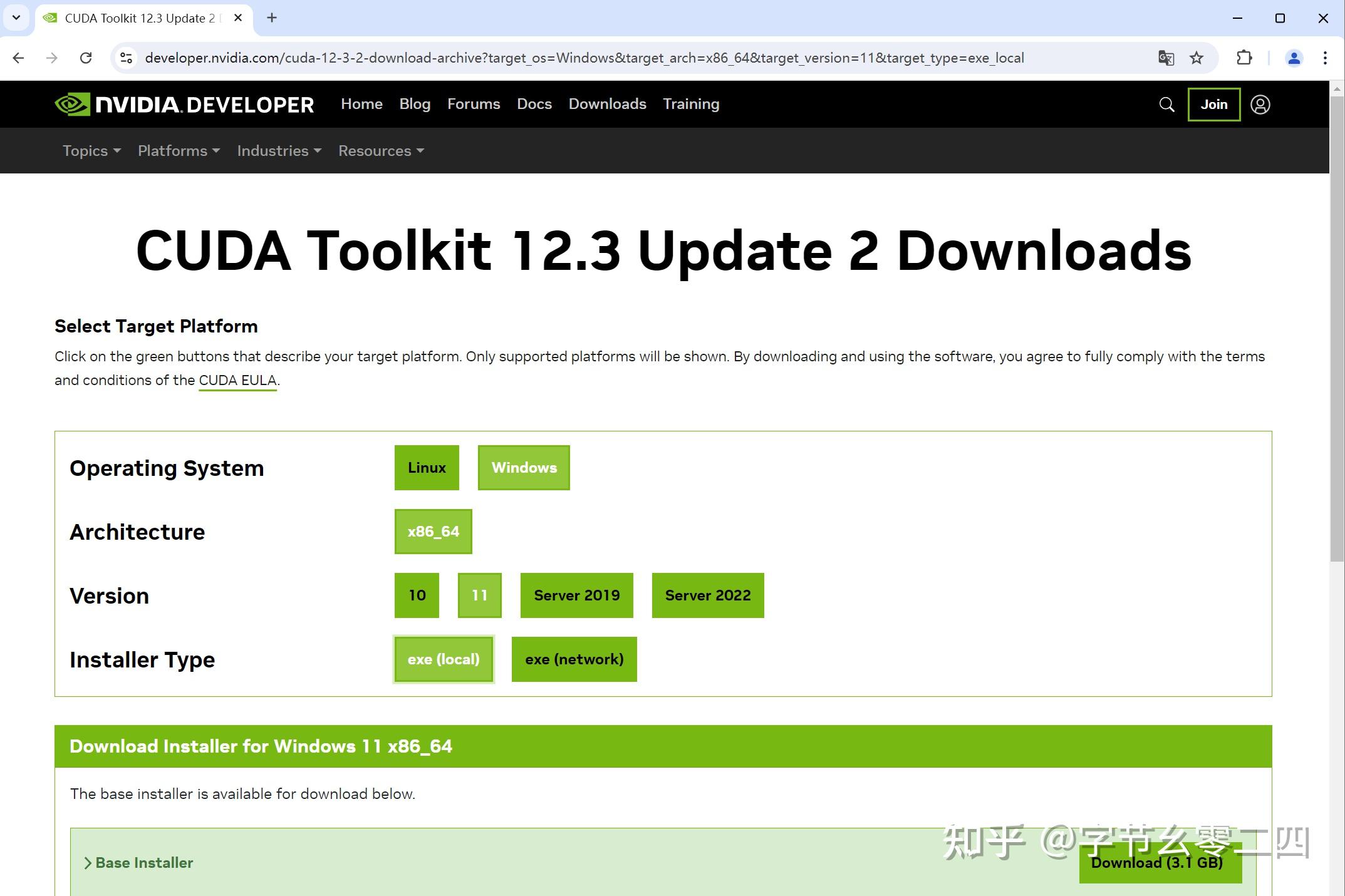Open the browser extensions puzzle icon
Image resolution: width=1345 pixels, height=896 pixels.
1244,58
